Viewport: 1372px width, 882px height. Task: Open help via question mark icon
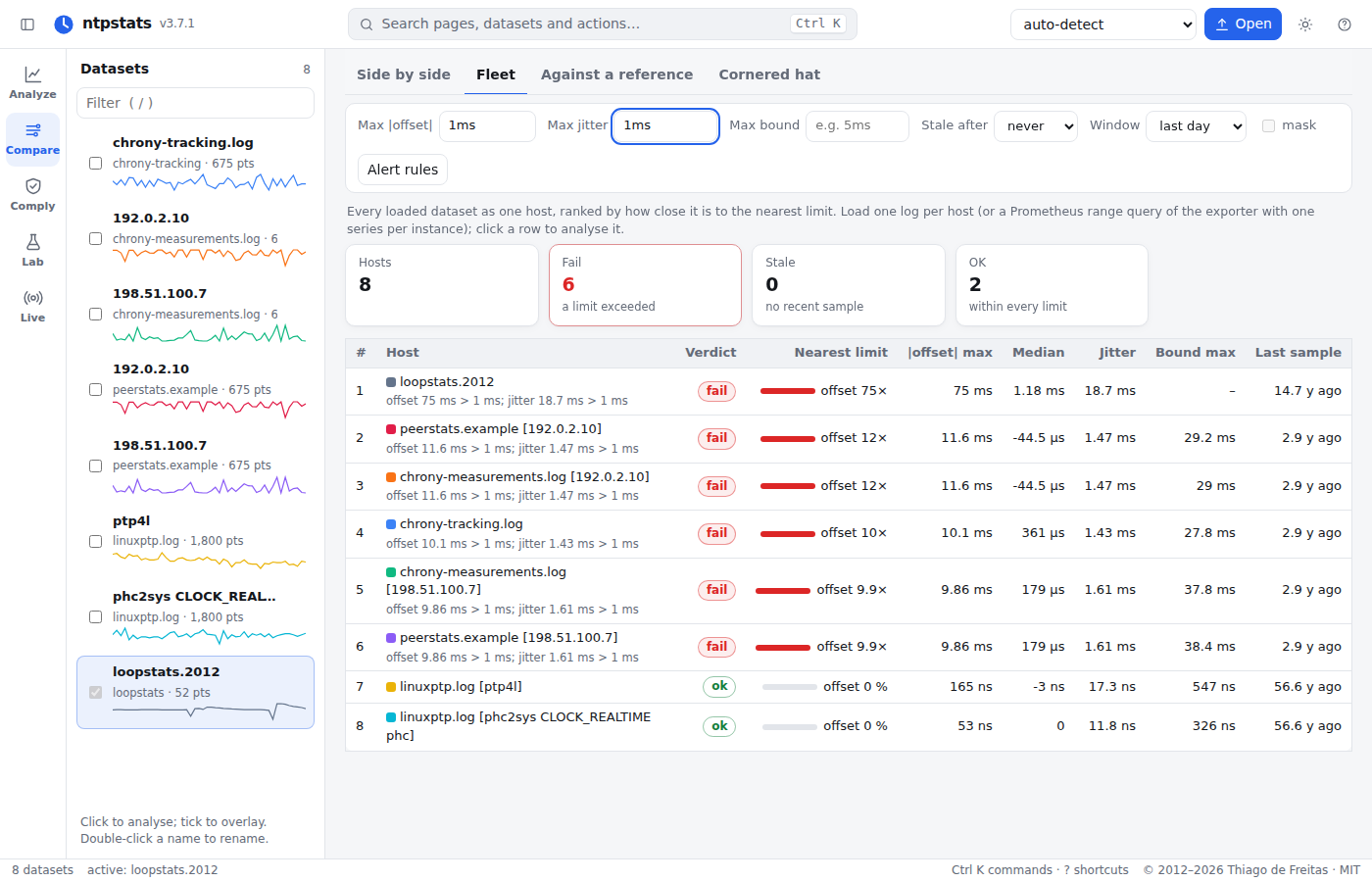coord(1345,24)
